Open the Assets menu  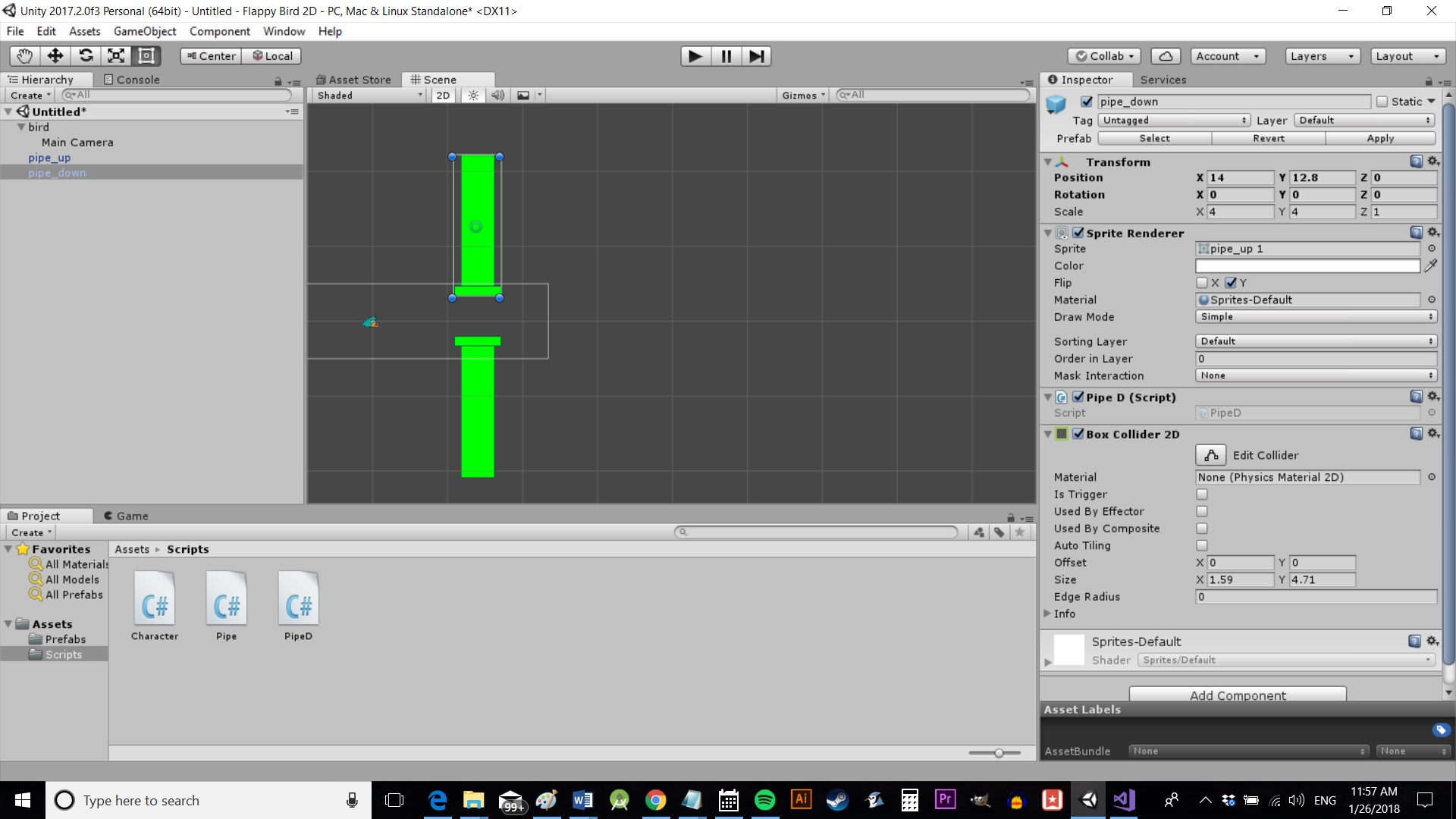84,31
